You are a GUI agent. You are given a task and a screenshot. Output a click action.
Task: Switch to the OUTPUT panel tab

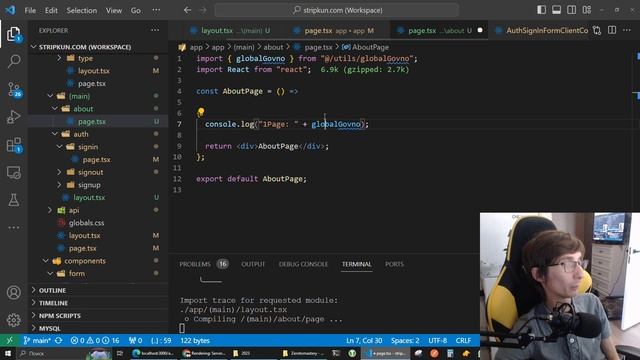click(x=253, y=264)
